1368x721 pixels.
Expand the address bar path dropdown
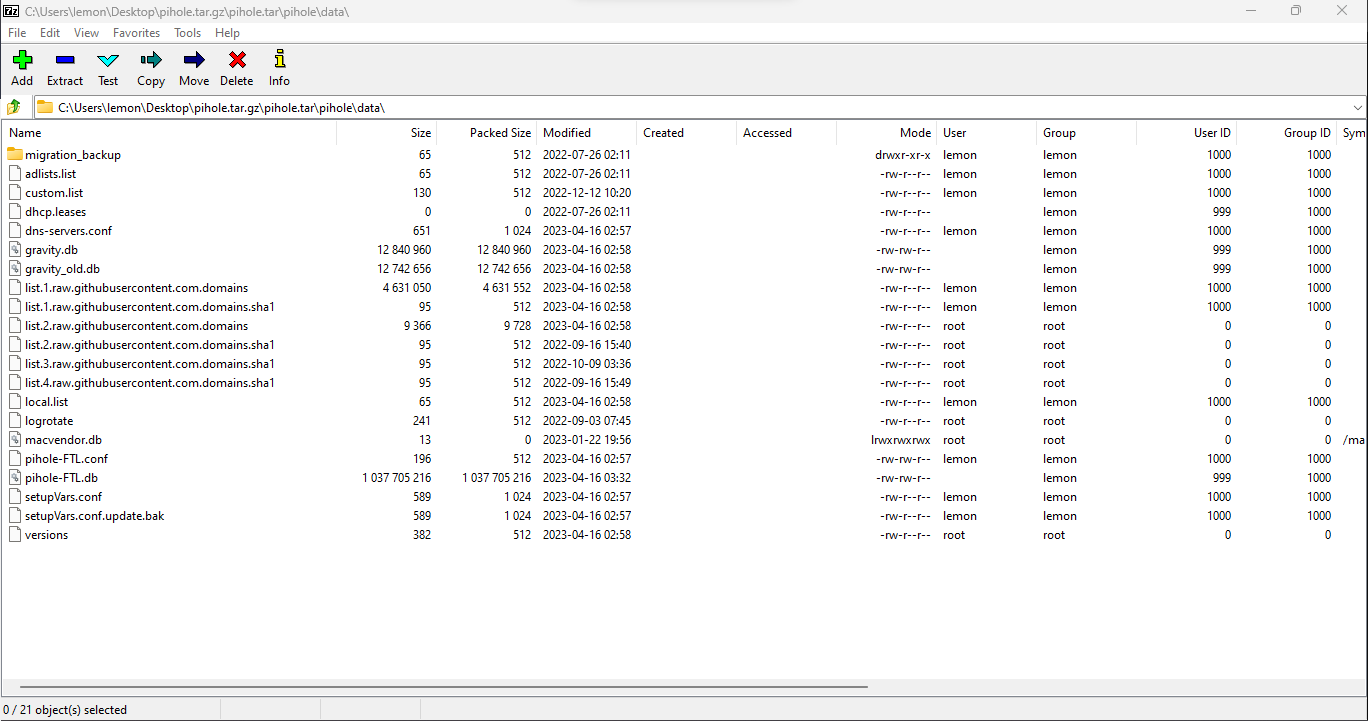(x=1357, y=108)
